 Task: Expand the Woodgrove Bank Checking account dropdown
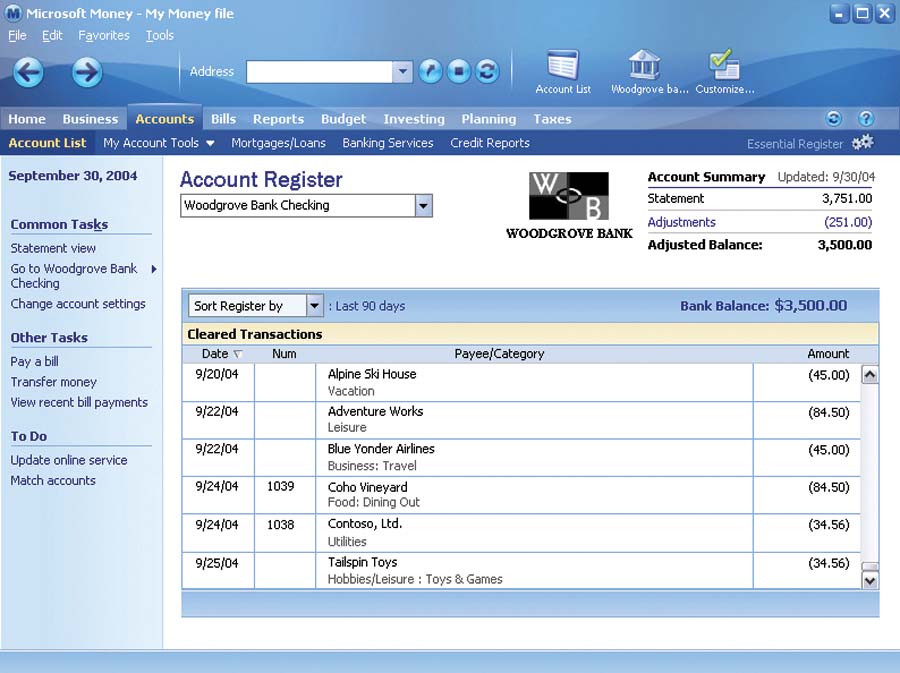(x=424, y=205)
